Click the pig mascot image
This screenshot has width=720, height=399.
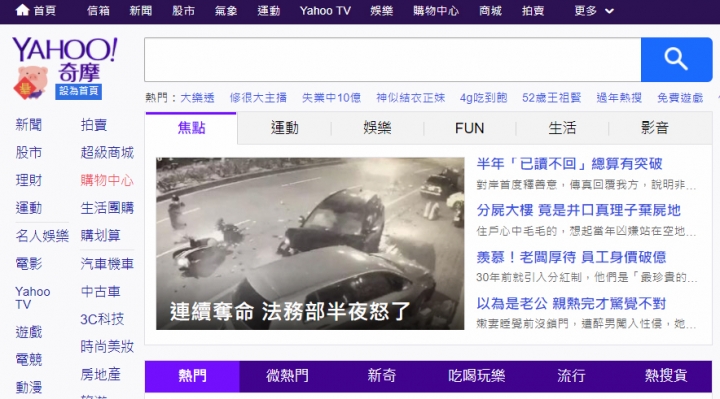[x=31, y=83]
